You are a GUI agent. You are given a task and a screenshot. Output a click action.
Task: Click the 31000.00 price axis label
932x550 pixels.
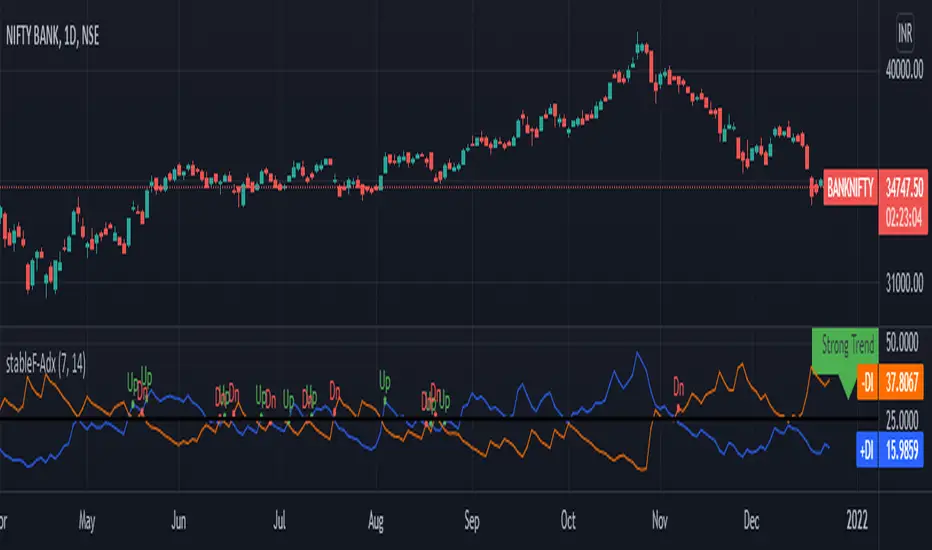tap(904, 284)
